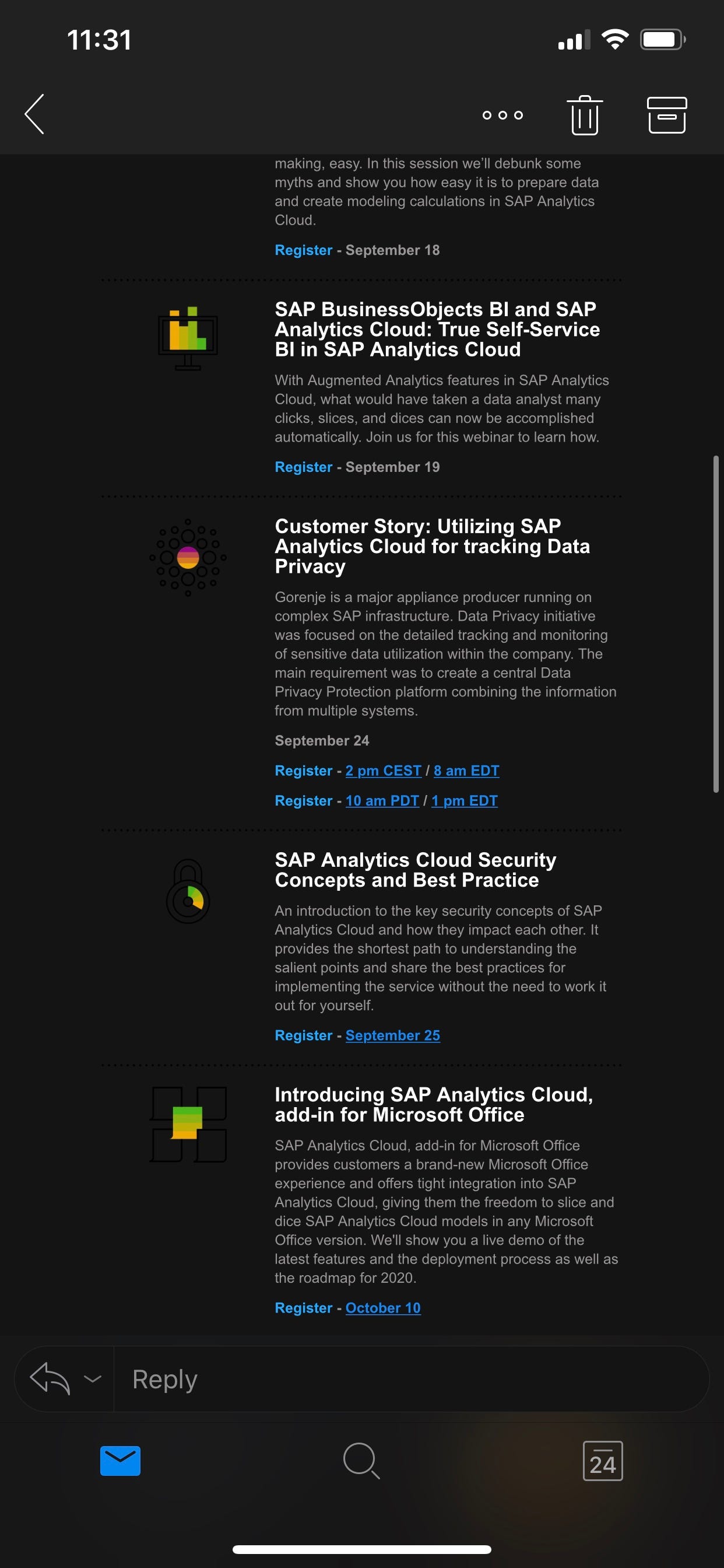The height and width of the screenshot is (1568, 724).
Task: Click Register link for September 19 webinar
Action: click(x=304, y=467)
